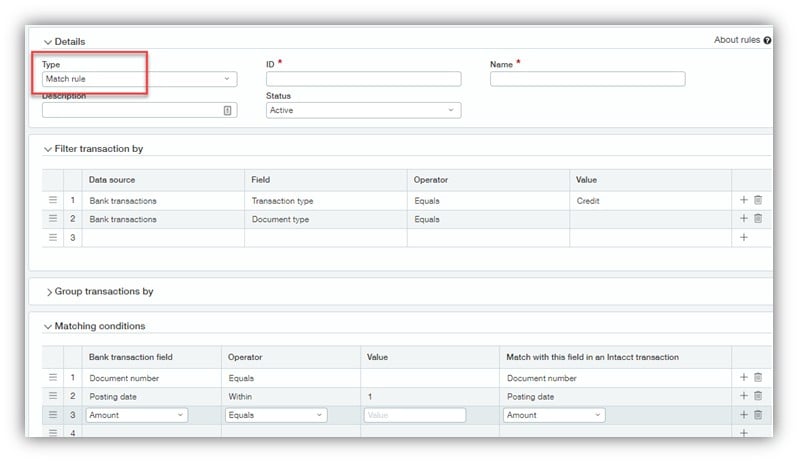
Task: Open the Equals operator dropdown in row 3
Action: click(x=276, y=415)
